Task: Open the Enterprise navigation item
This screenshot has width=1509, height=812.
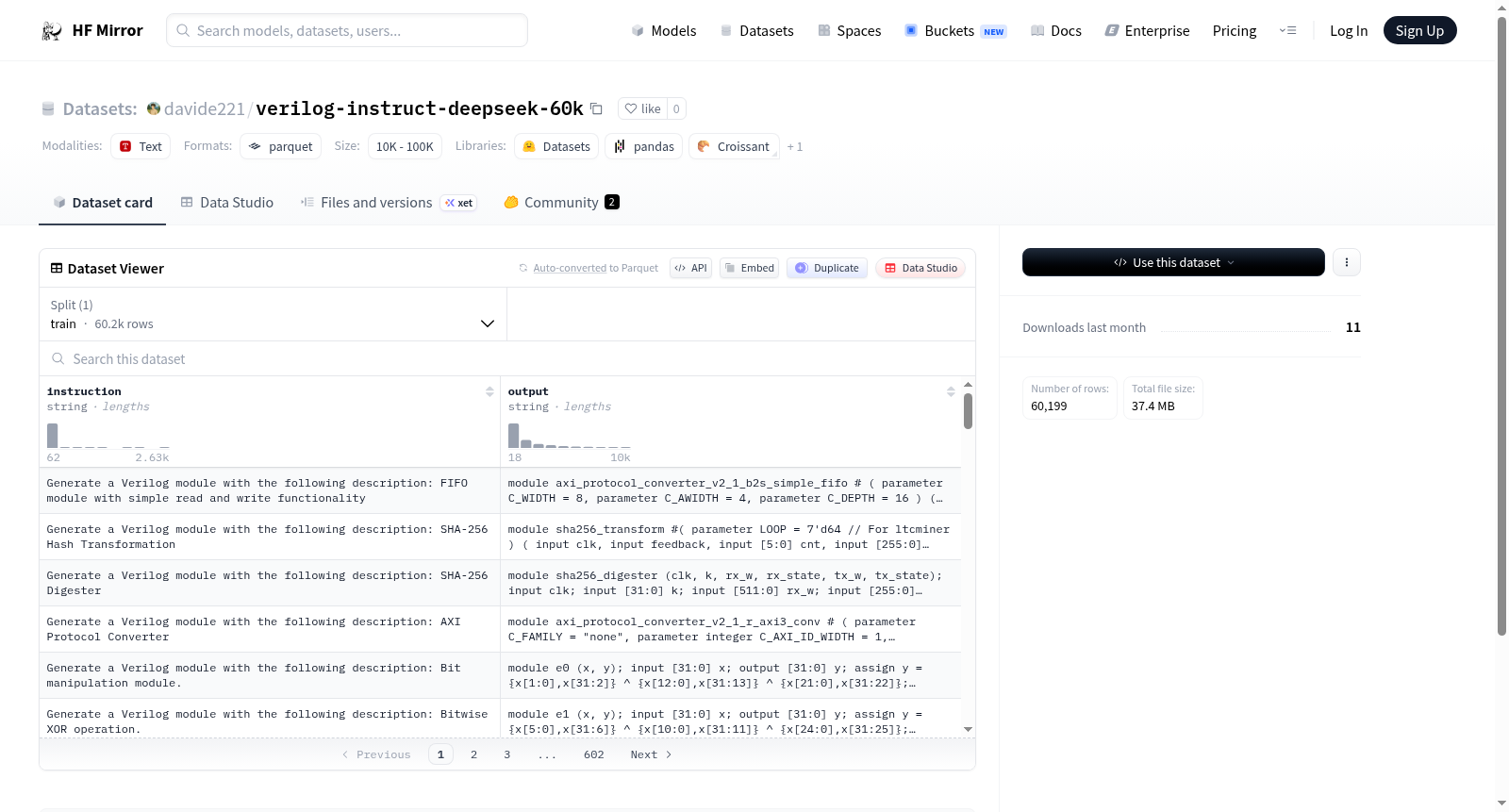Action: click(1147, 31)
